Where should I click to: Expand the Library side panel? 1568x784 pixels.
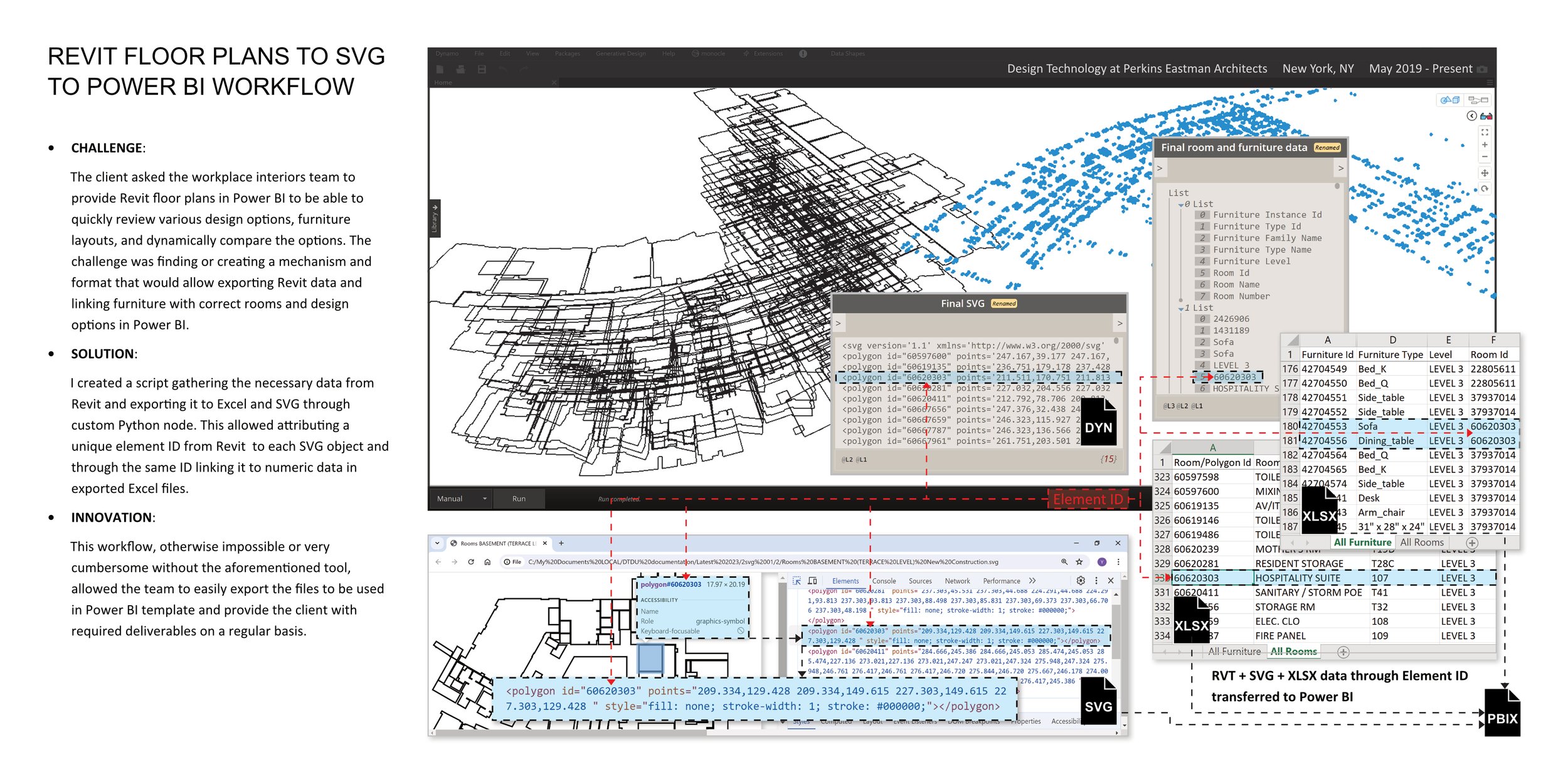tap(435, 218)
